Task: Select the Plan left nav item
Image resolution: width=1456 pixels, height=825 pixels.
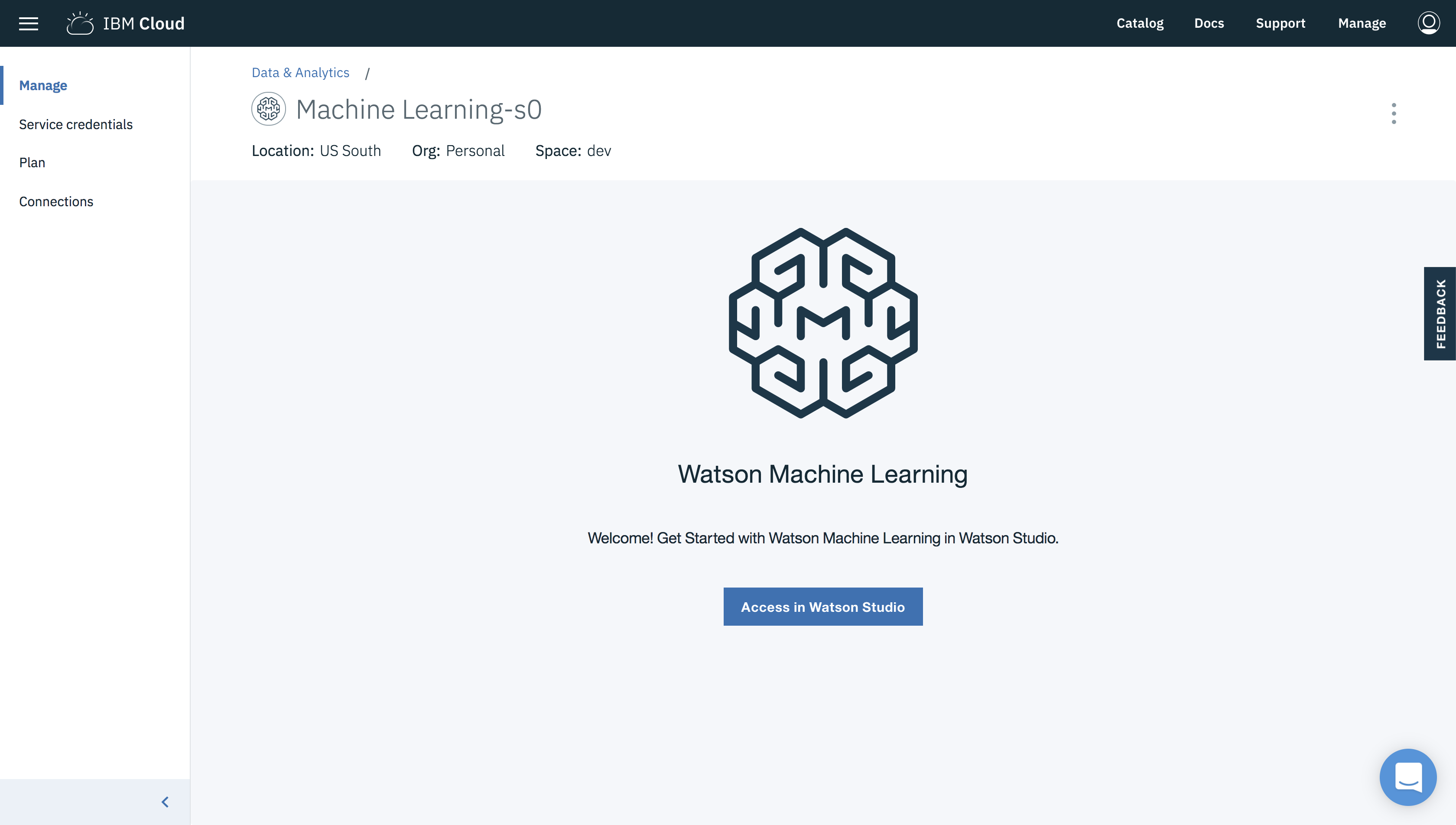Action: pyautogui.click(x=32, y=162)
